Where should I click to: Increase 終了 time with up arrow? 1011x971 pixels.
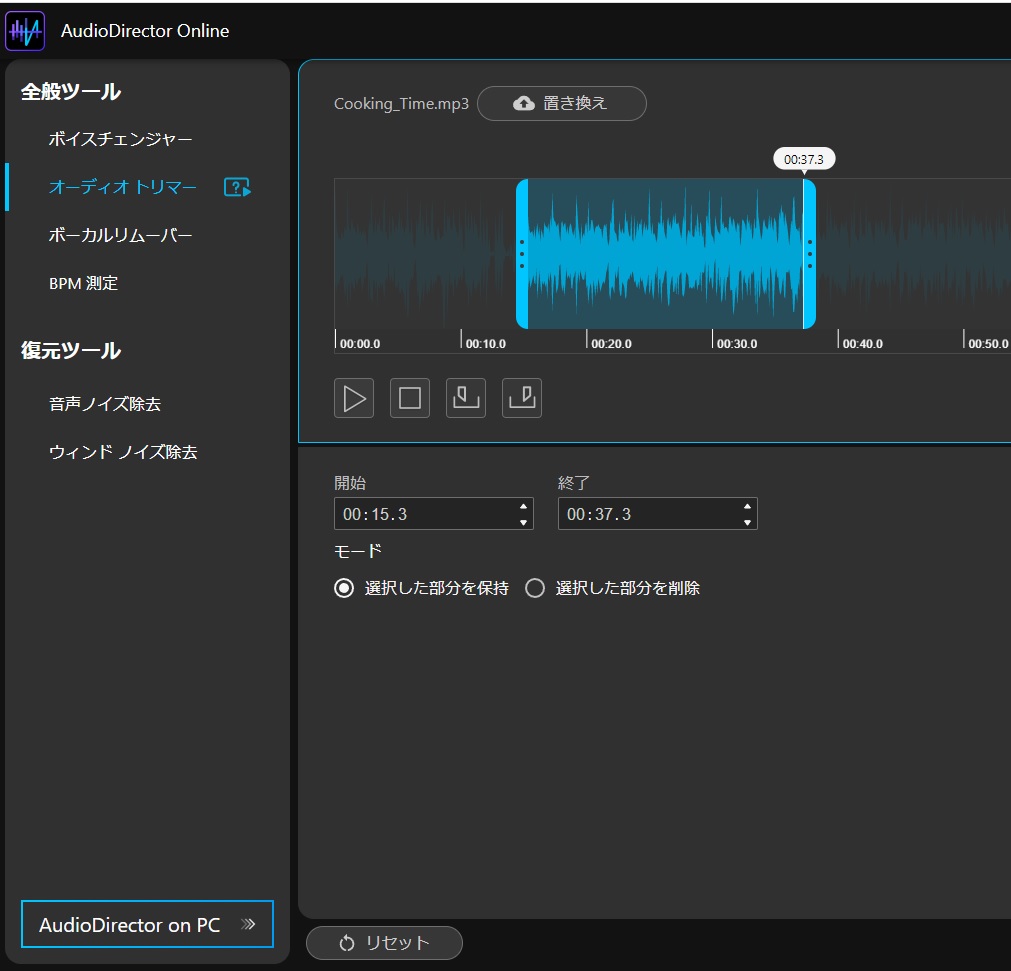[x=747, y=507]
